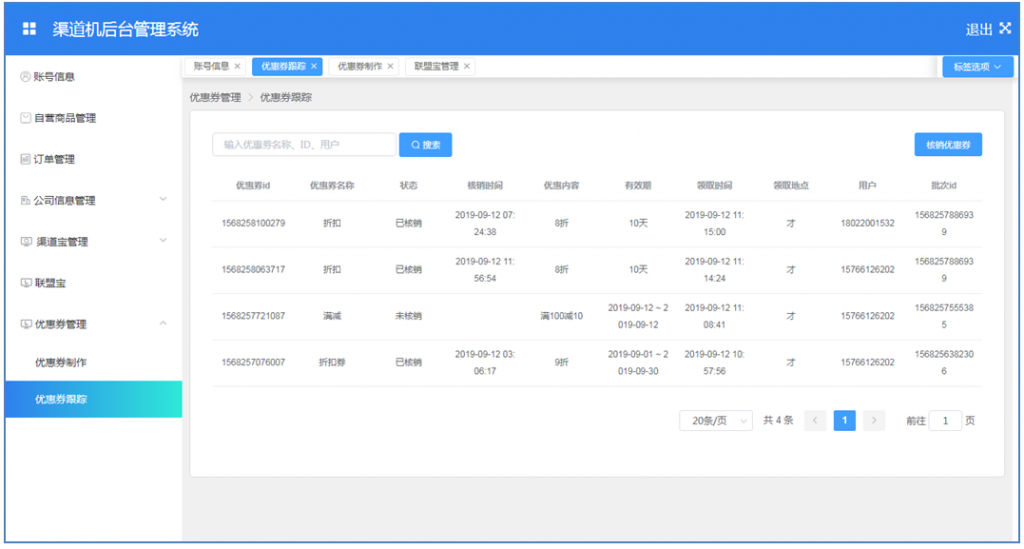Click coupon id 1568258063717
The height and width of the screenshot is (549, 1024).
click(x=253, y=270)
